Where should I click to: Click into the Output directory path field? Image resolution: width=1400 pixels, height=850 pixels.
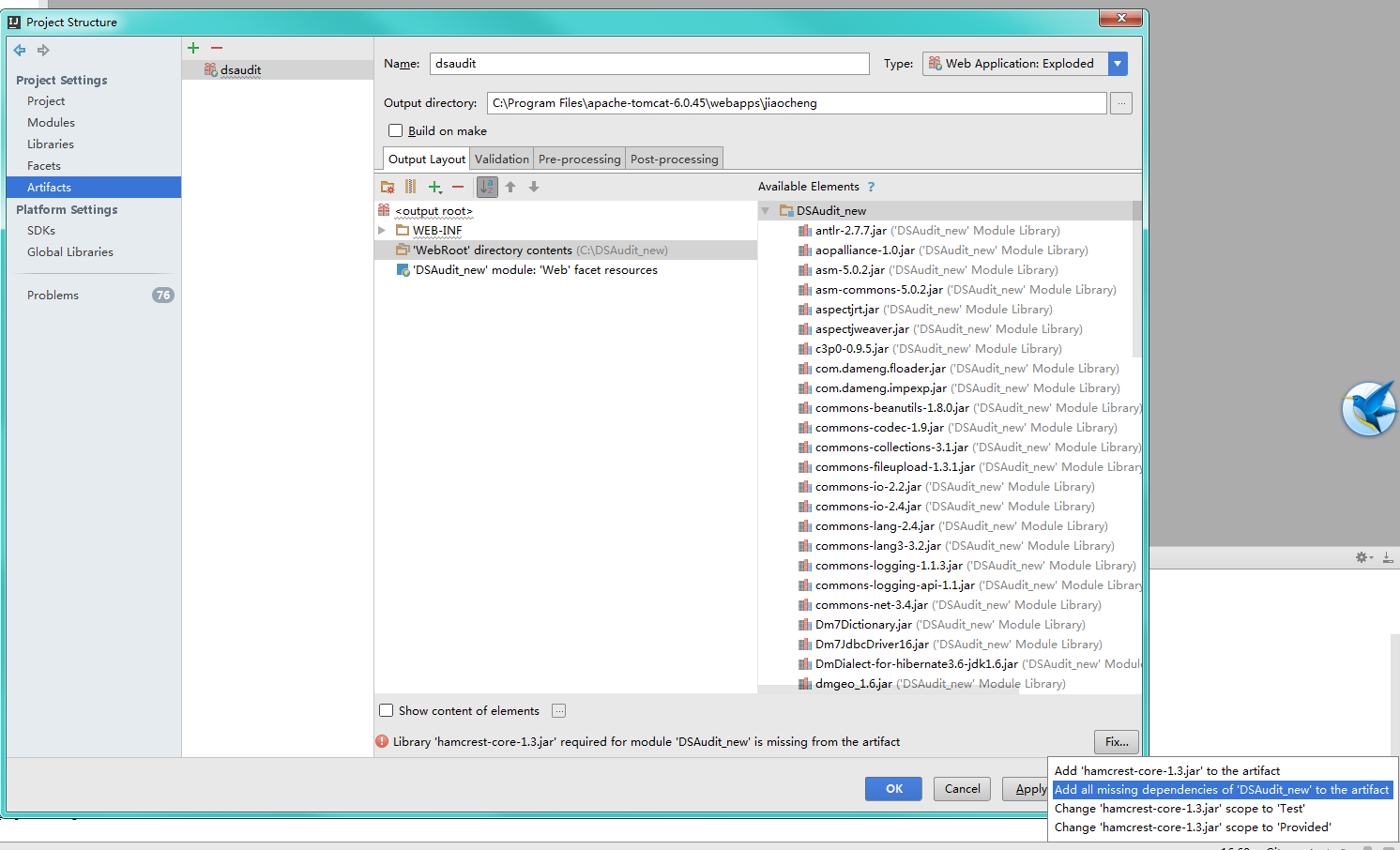click(x=797, y=103)
